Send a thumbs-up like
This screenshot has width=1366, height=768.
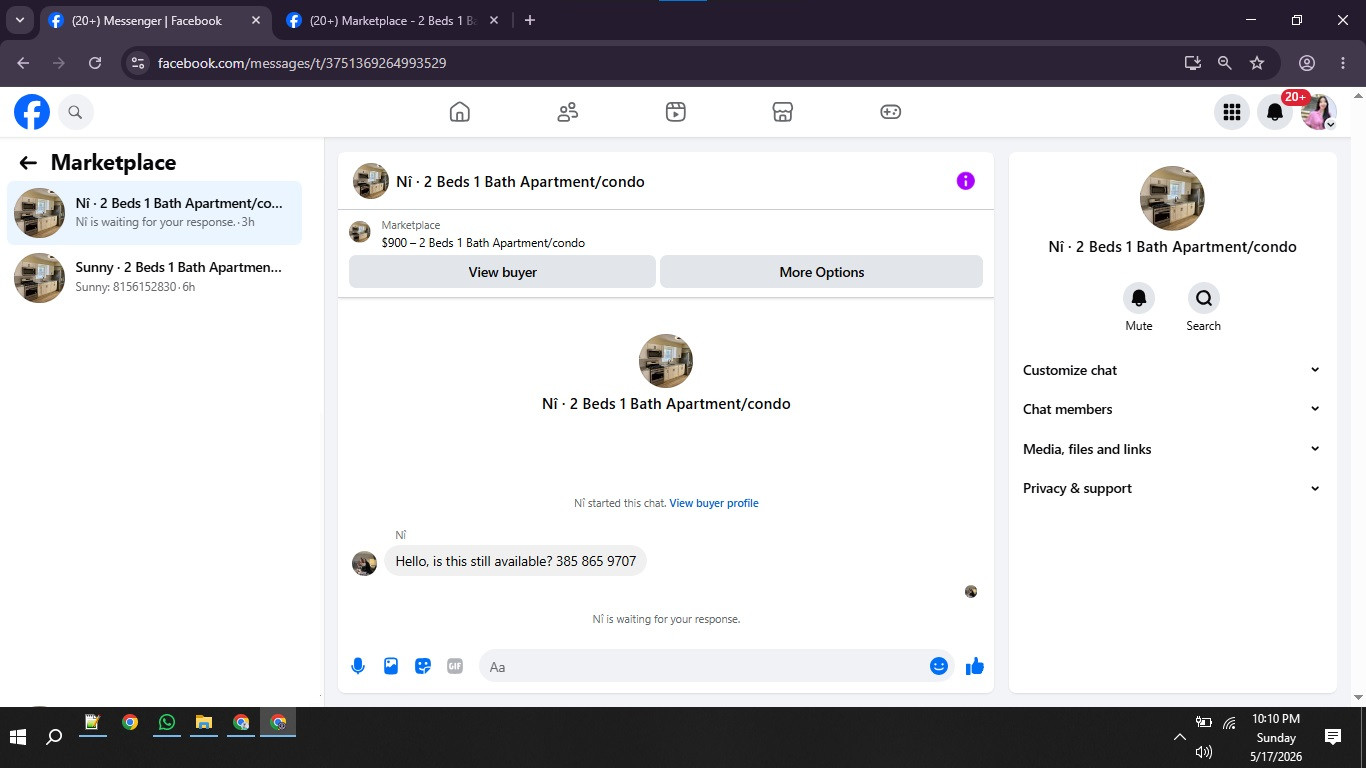pyautogui.click(x=975, y=666)
